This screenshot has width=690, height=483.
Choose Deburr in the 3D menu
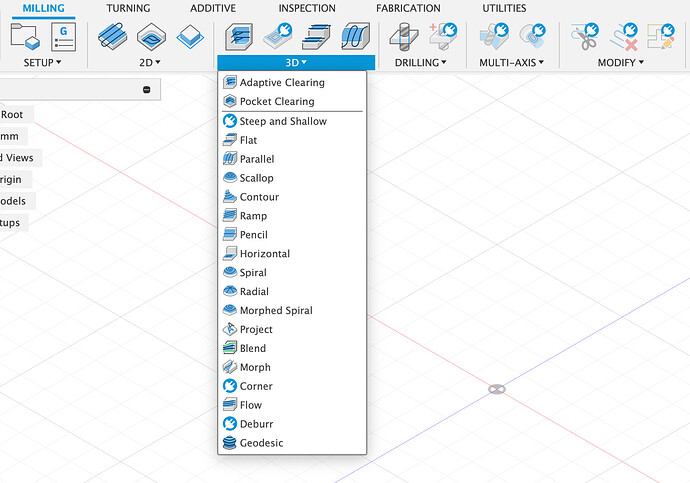point(292,424)
